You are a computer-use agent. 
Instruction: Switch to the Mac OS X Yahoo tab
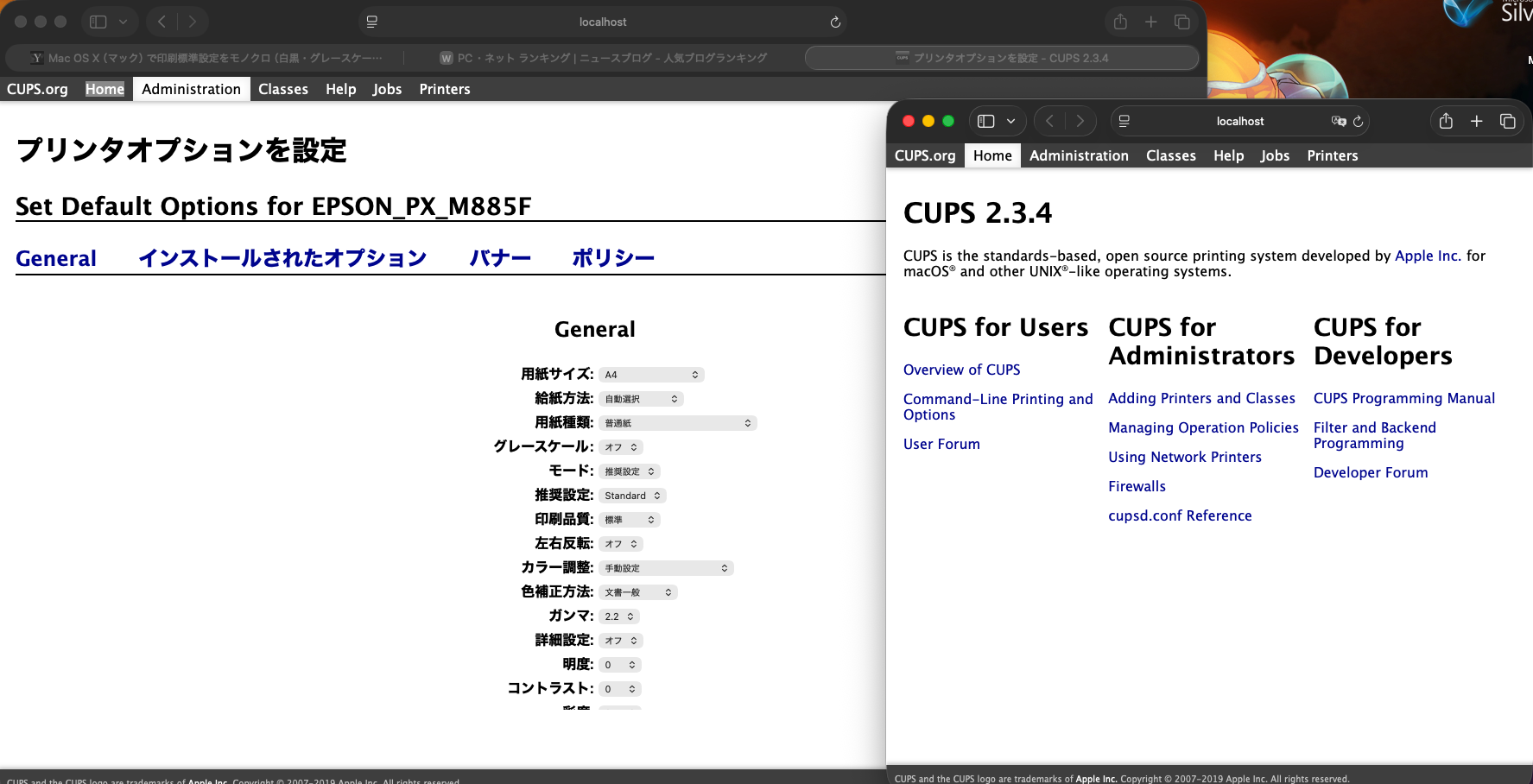206,58
